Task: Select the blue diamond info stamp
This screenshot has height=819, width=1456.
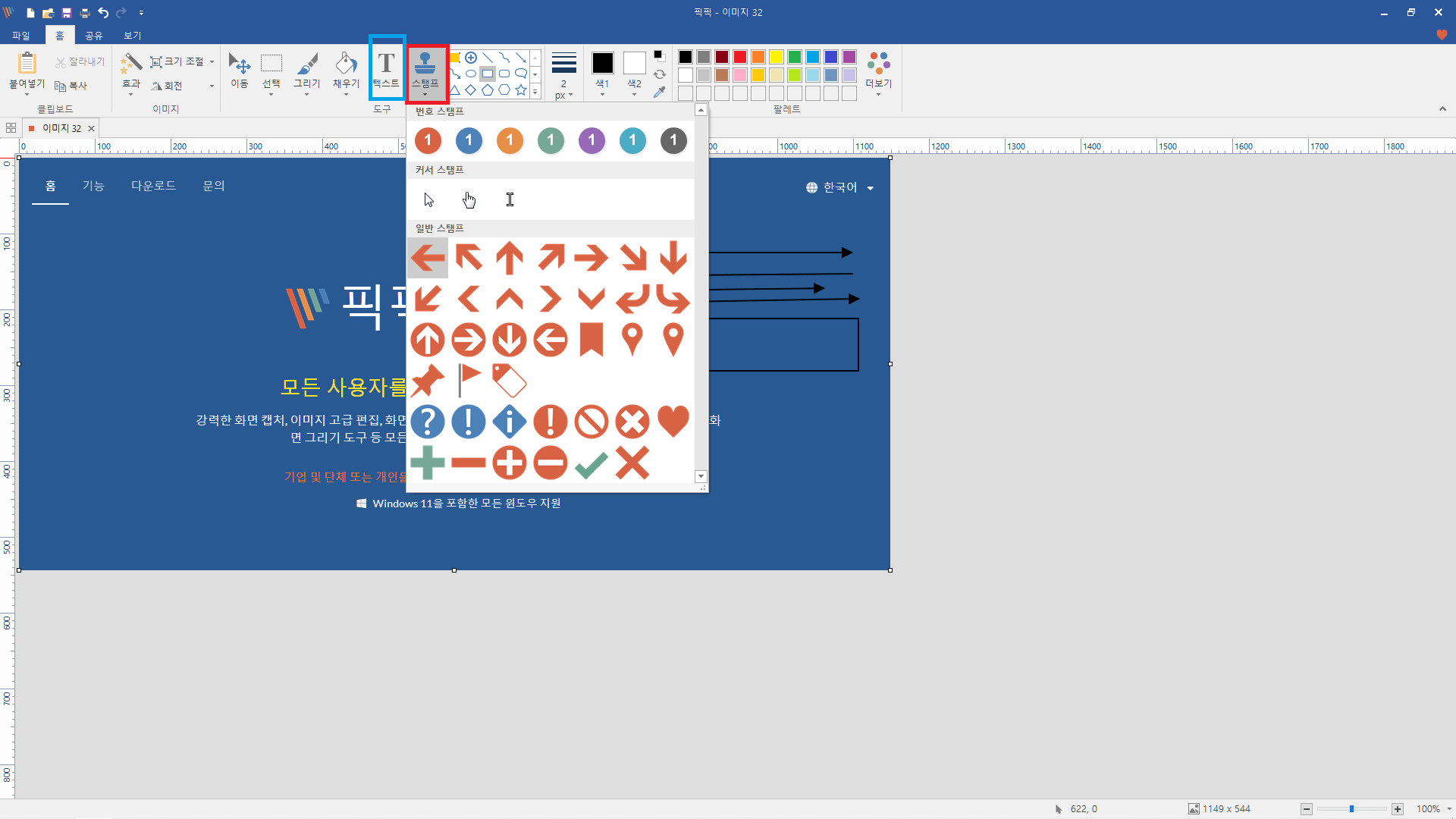Action: point(510,422)
